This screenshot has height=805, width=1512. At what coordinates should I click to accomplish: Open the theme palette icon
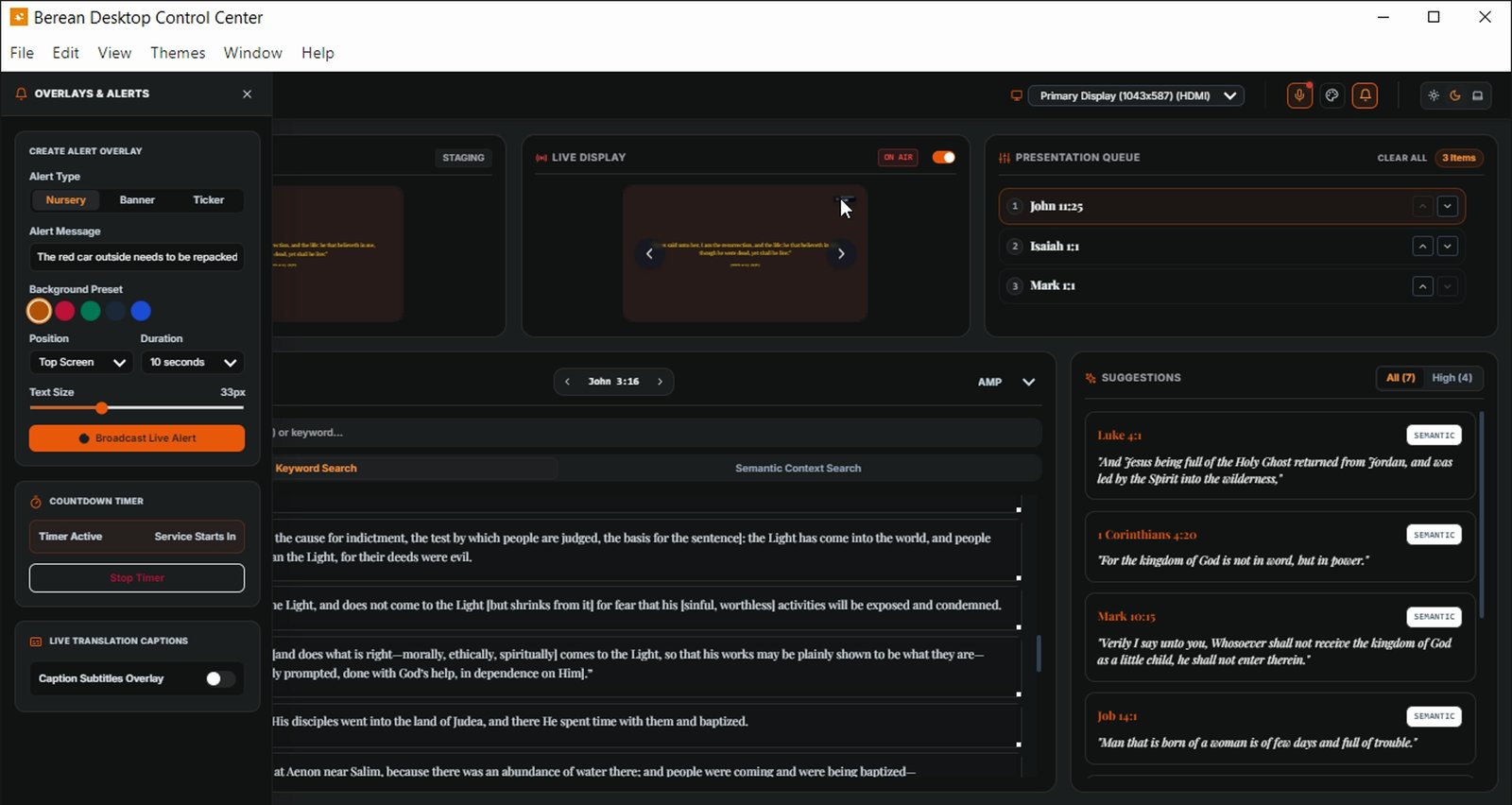(x=1332, y=95)
